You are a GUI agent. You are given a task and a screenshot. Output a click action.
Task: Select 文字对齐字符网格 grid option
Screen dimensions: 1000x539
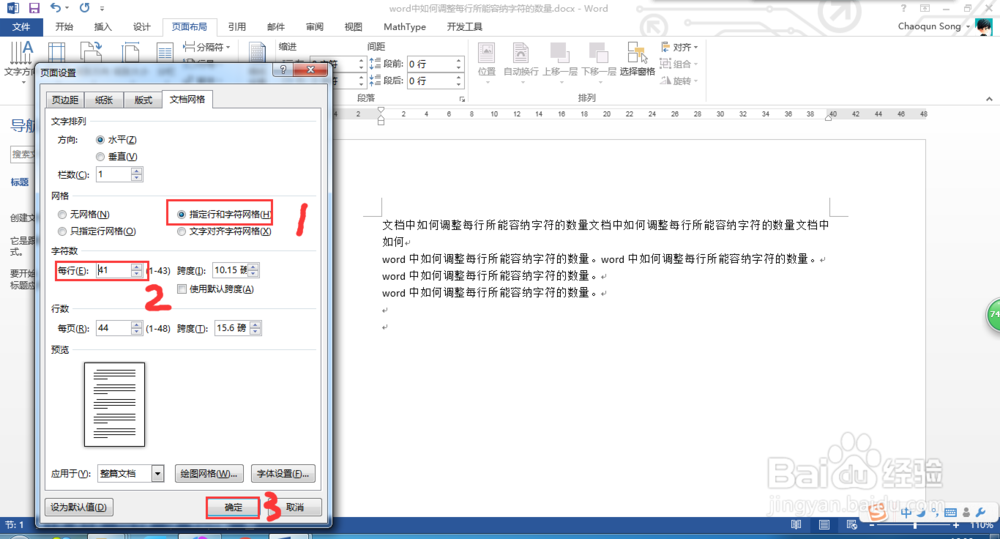tap(181, 231)
